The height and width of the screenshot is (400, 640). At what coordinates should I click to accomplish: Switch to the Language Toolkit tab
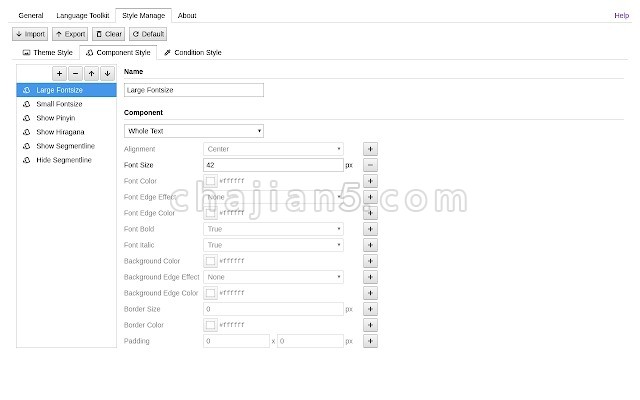pos(83,16)
